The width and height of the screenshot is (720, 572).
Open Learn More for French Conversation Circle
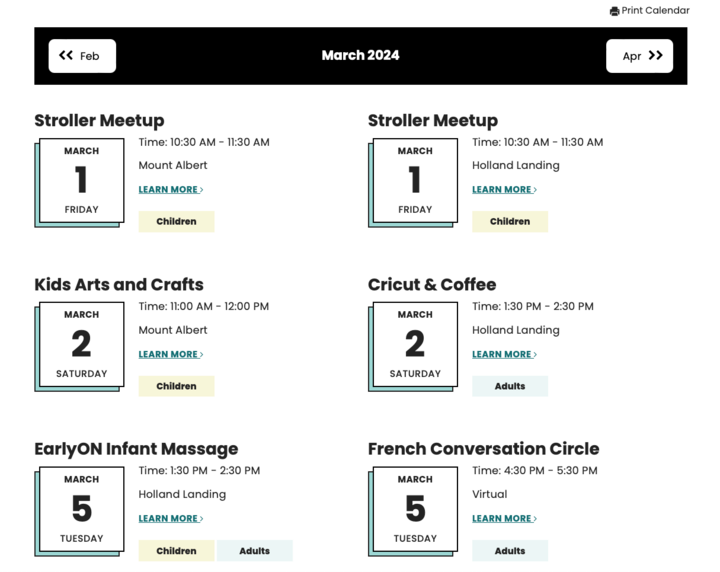coord(504,518)
